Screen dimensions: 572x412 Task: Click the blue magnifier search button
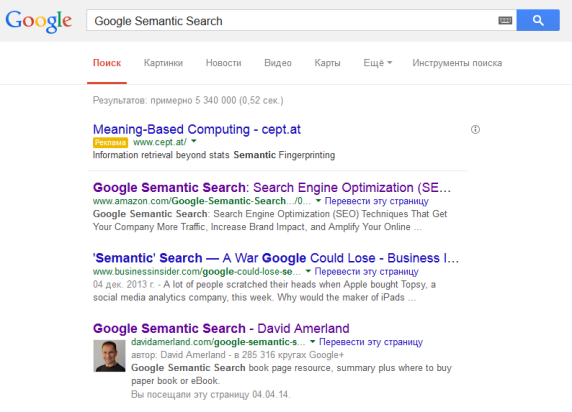click(538, 20)
